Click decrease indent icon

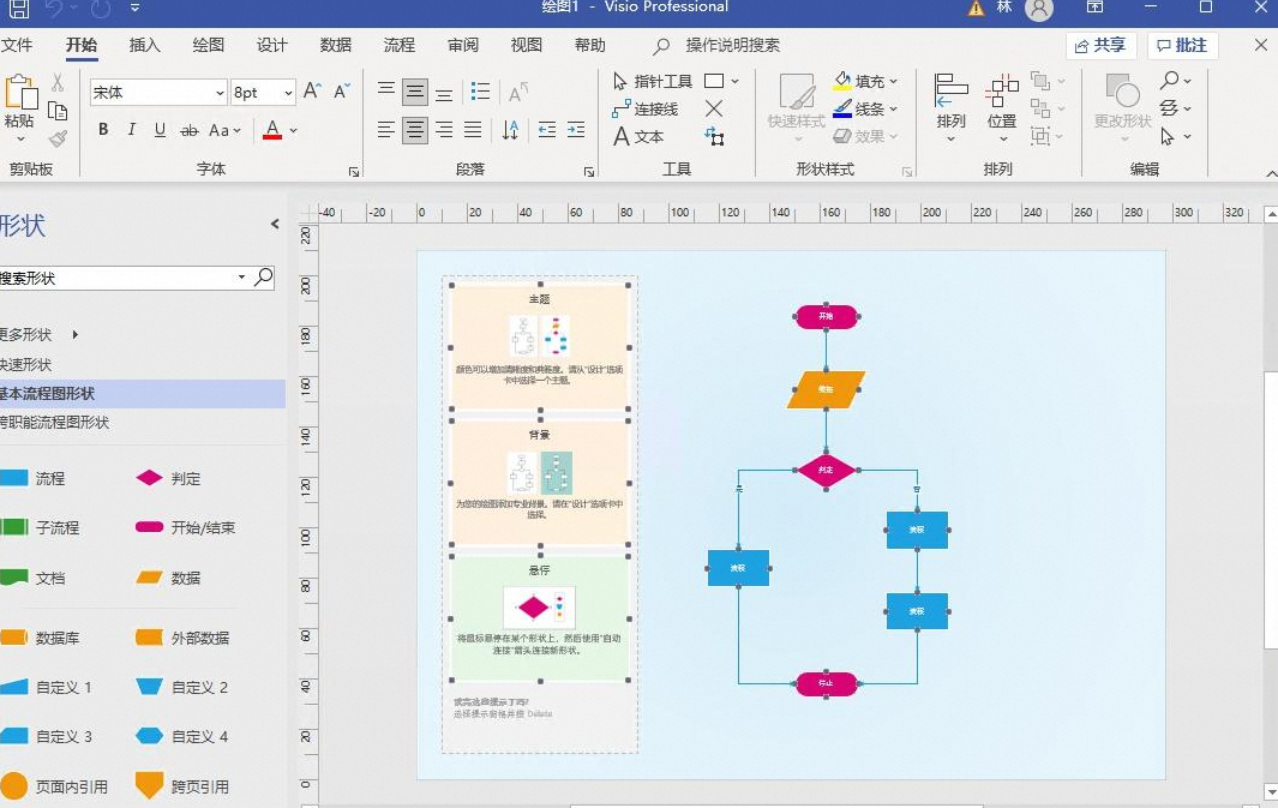pos(546,130)
